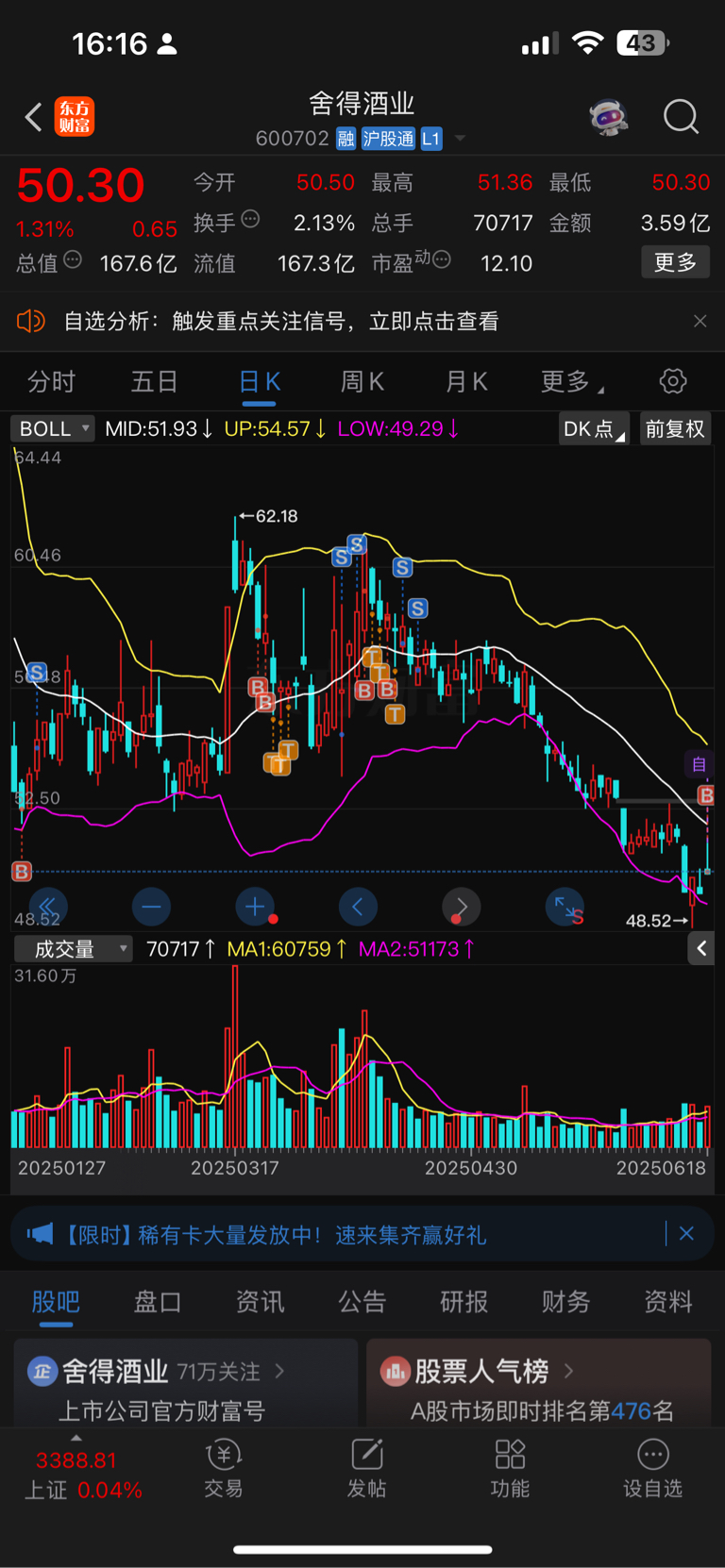Tap the 前复权 adjustment button
The height and width of the screenshot is (1568, 725).
tap(675, 429)
